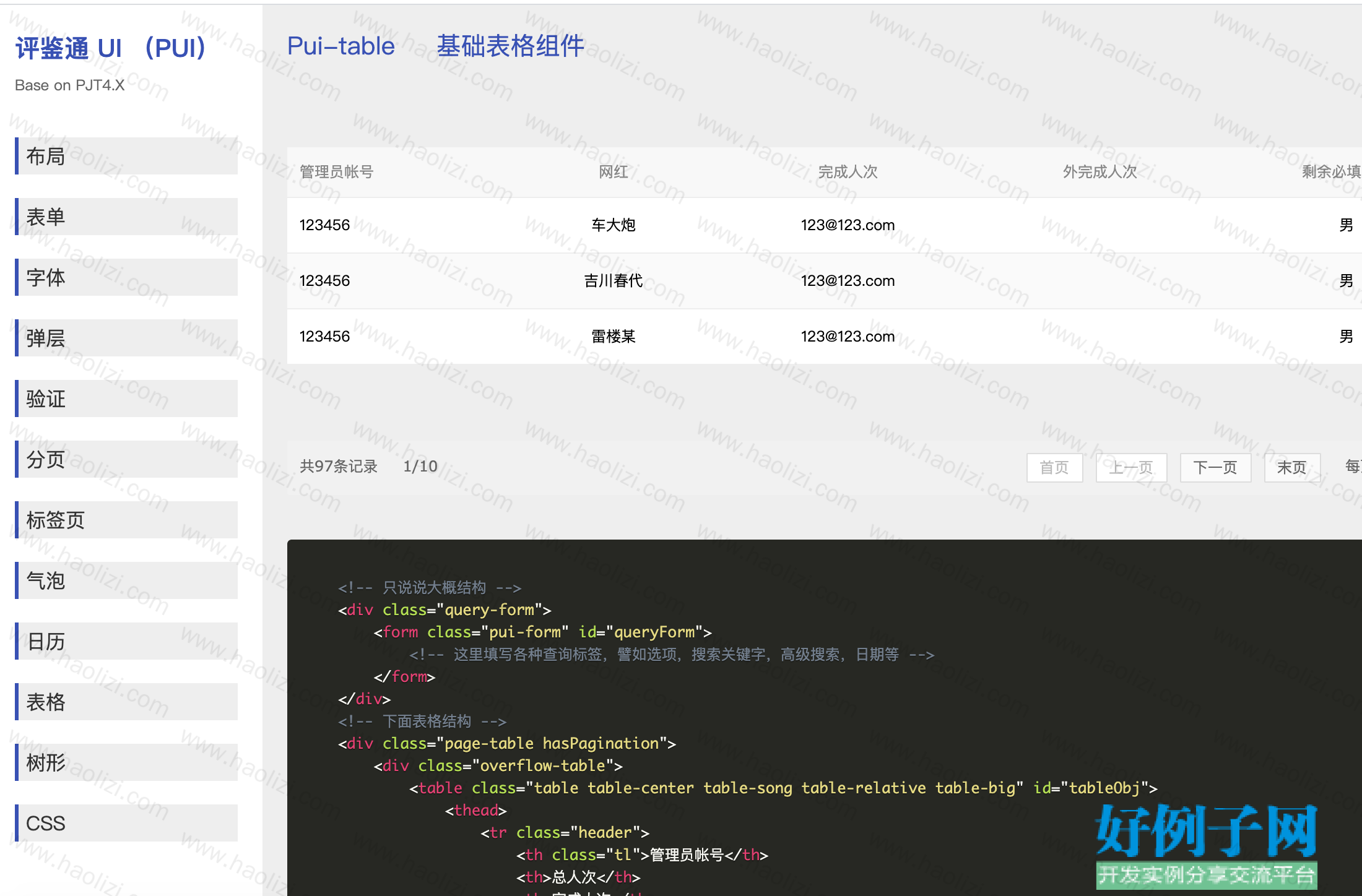This screenshot has width=1362, height=896.
Task: Click the email in the 吉川春代 row
Action: click(848, 280)
